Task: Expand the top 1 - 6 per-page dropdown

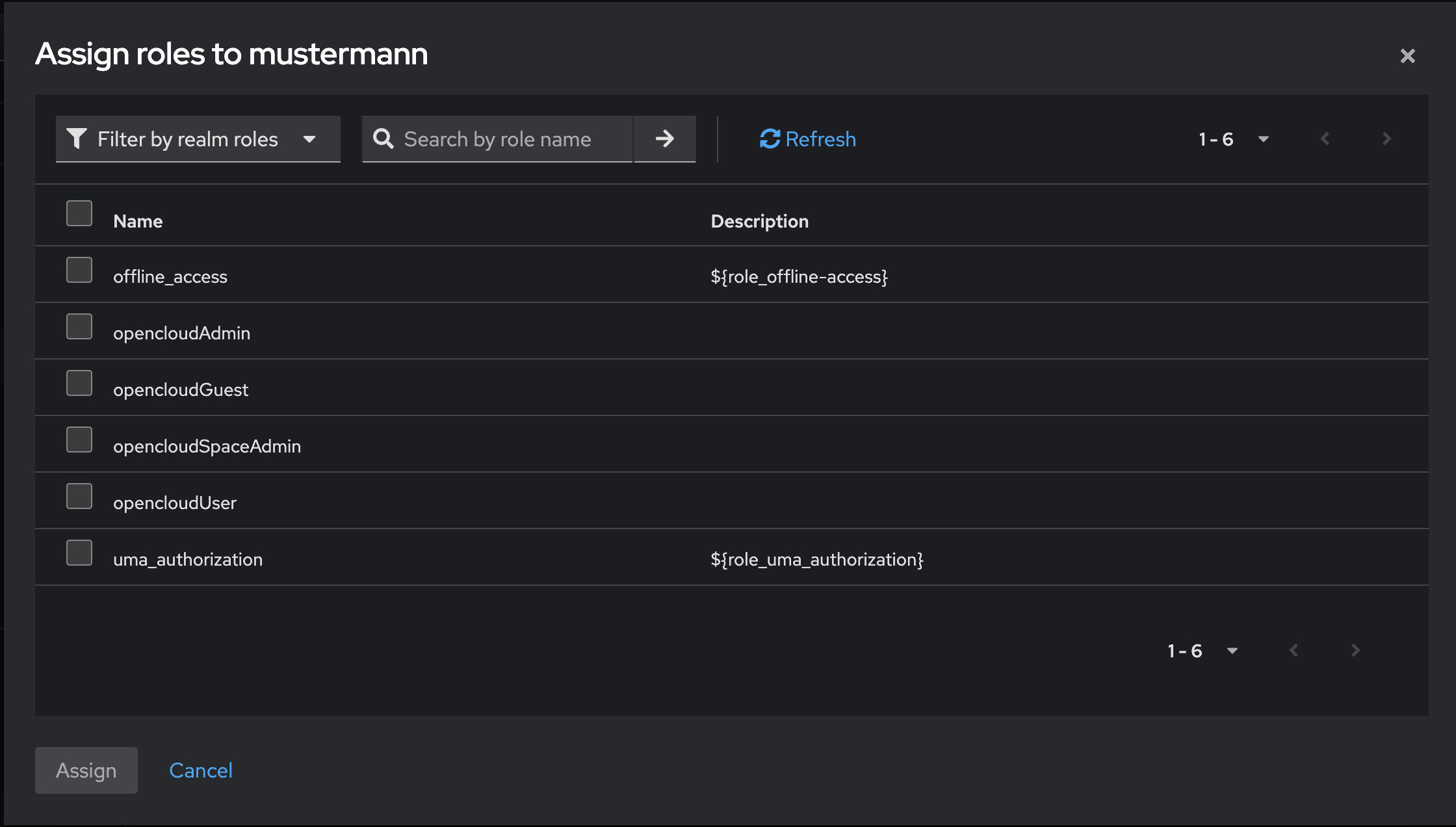Action: coord(1233,138)
